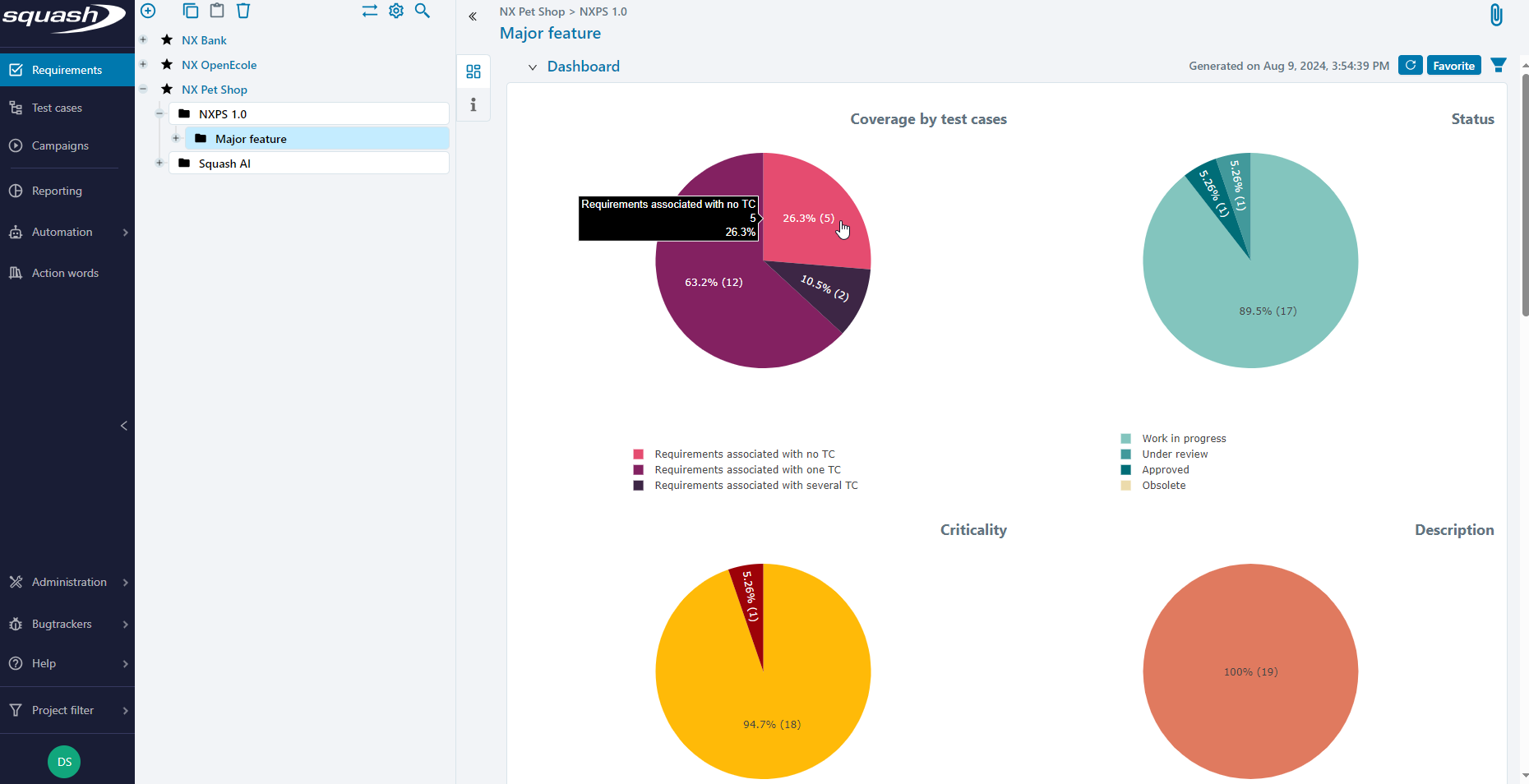
Task: Expand the Administration submenu
Action: click(69, 582)
